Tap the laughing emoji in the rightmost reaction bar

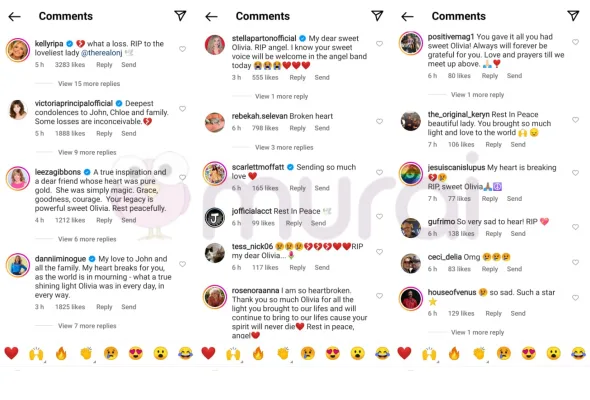coord(578,353)
